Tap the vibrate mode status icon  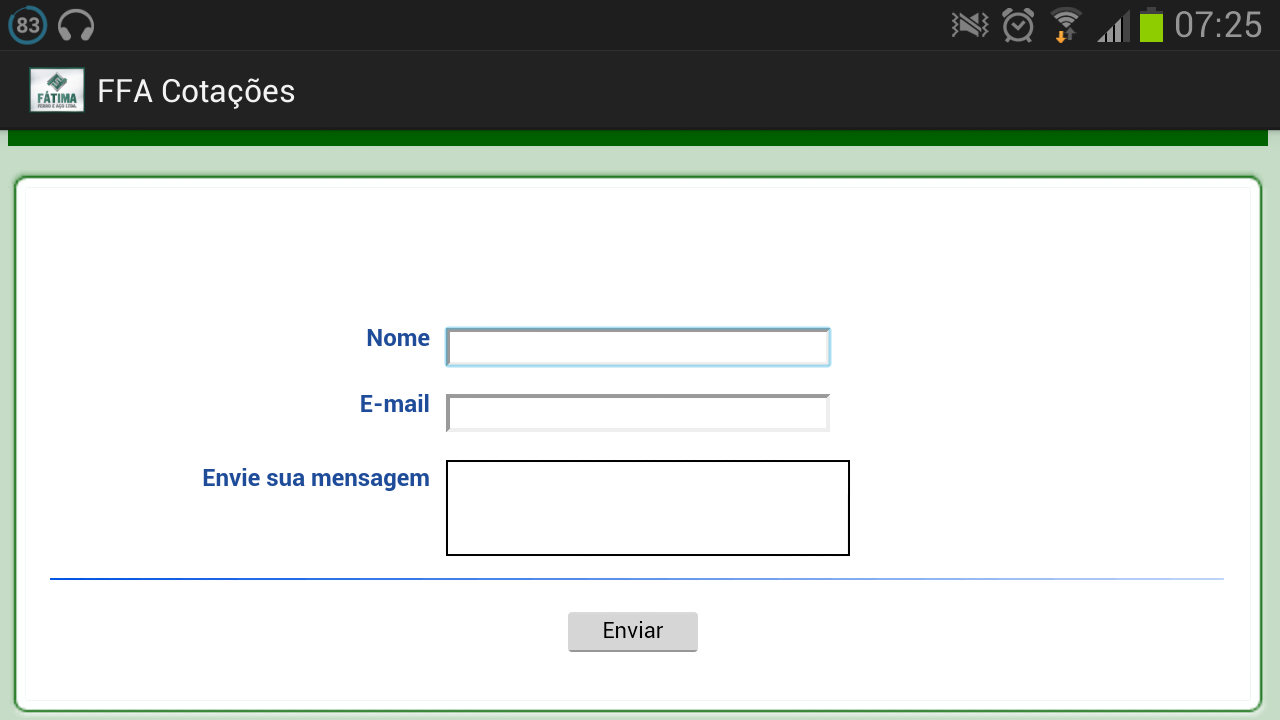pyautogui.click(x=970, y=25)
